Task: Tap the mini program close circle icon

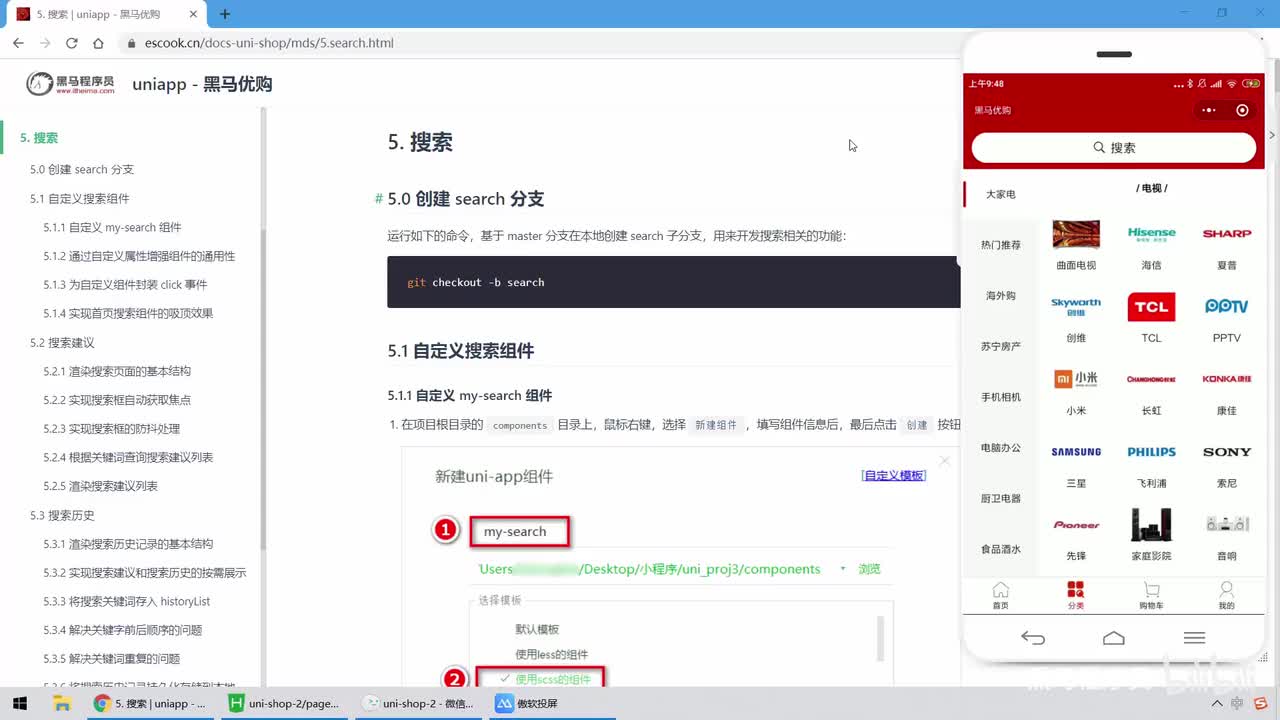Action: (1242, 110)
